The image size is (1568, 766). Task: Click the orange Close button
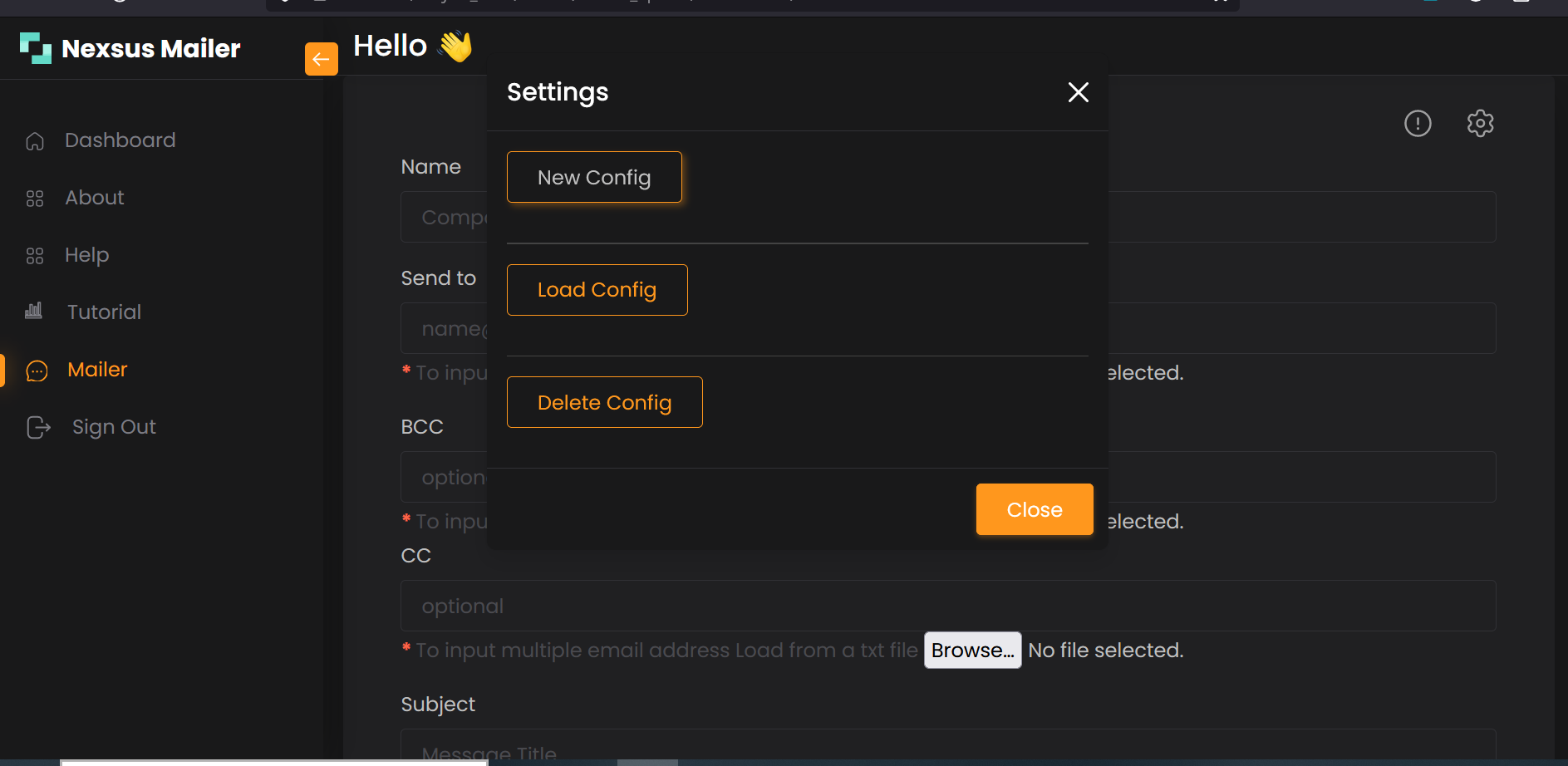tap(1035, 509)
